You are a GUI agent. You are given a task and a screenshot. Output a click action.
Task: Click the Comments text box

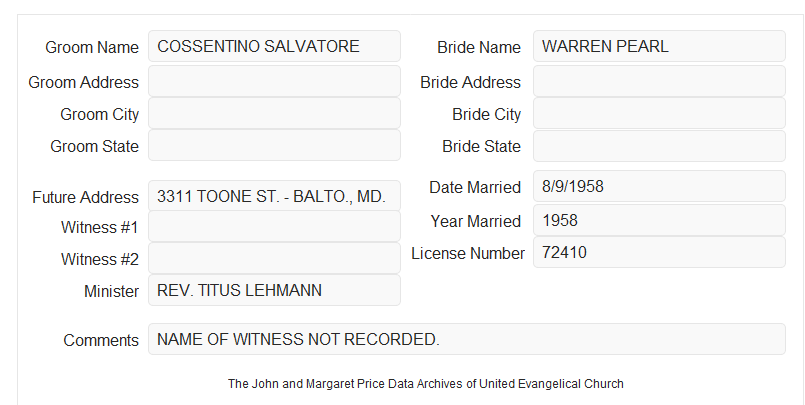pos(467,339)
